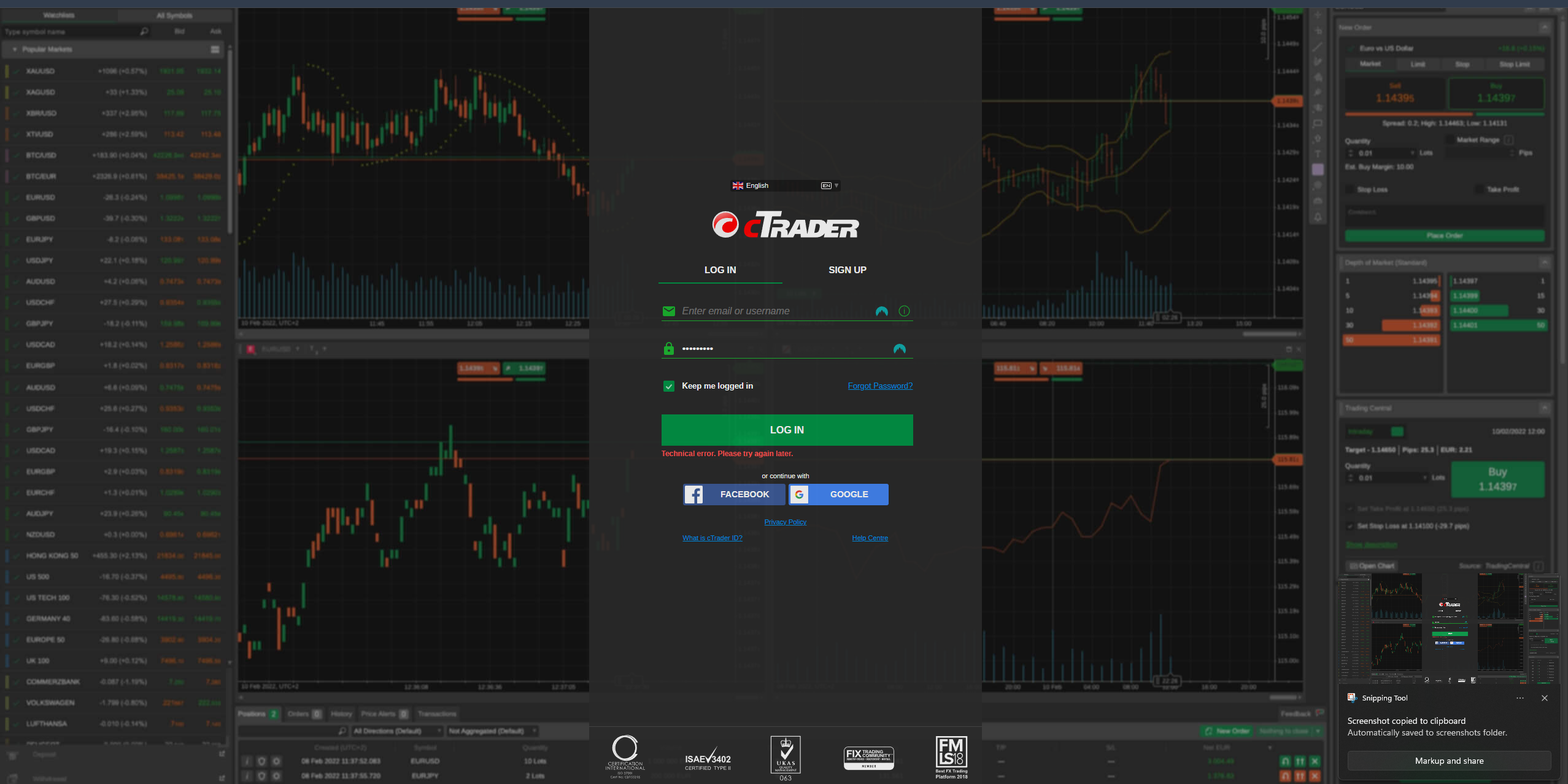Open the Help Centre link

tap(870, 538)
